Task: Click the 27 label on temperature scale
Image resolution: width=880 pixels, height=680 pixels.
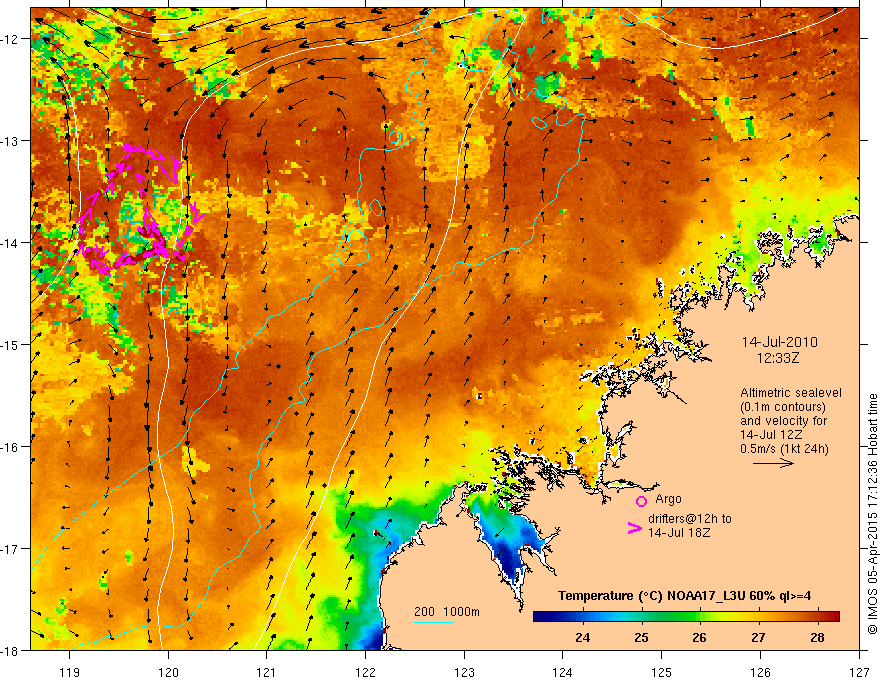Action: point(758,637)
